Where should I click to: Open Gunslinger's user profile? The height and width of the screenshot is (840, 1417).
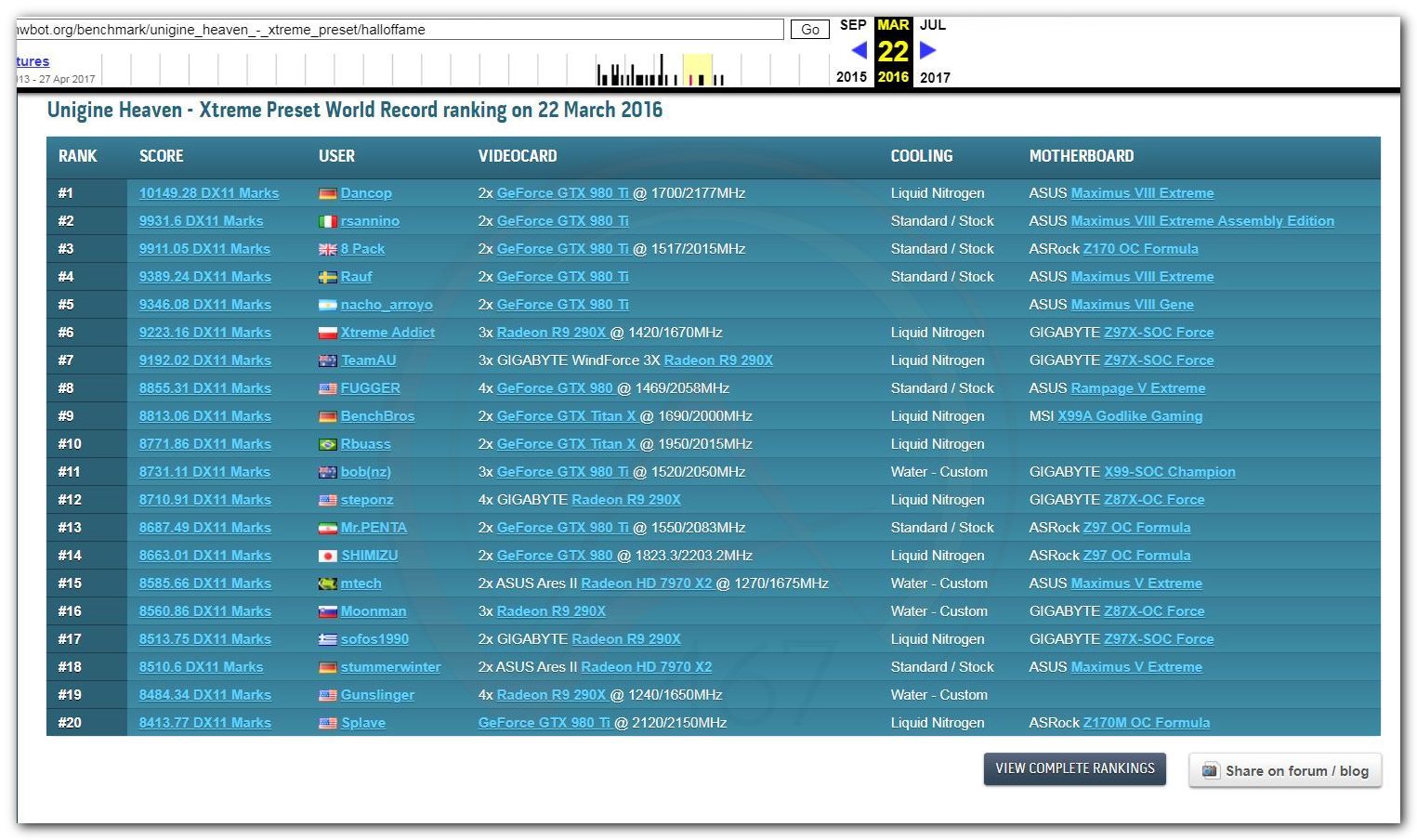click(x=378, y=695)
